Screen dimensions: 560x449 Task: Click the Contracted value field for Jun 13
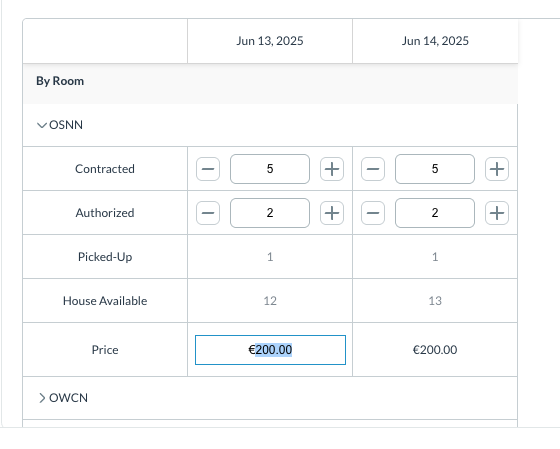[x=270, y=169]
